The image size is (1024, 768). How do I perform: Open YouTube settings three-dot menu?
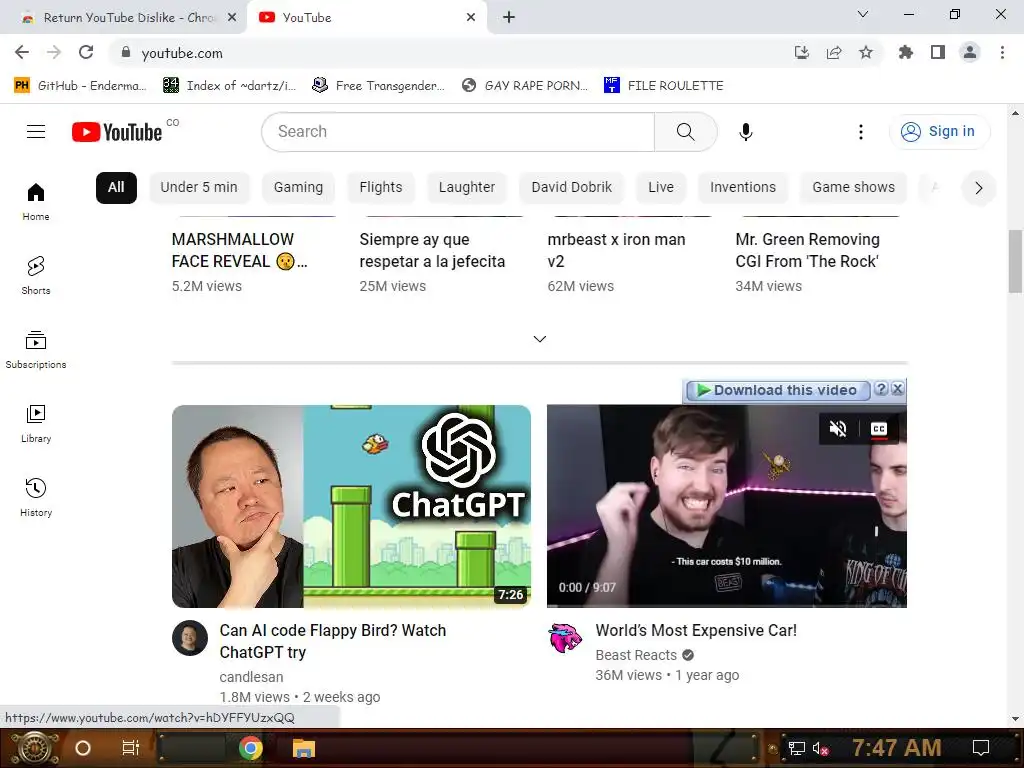(x=861, y=132)
